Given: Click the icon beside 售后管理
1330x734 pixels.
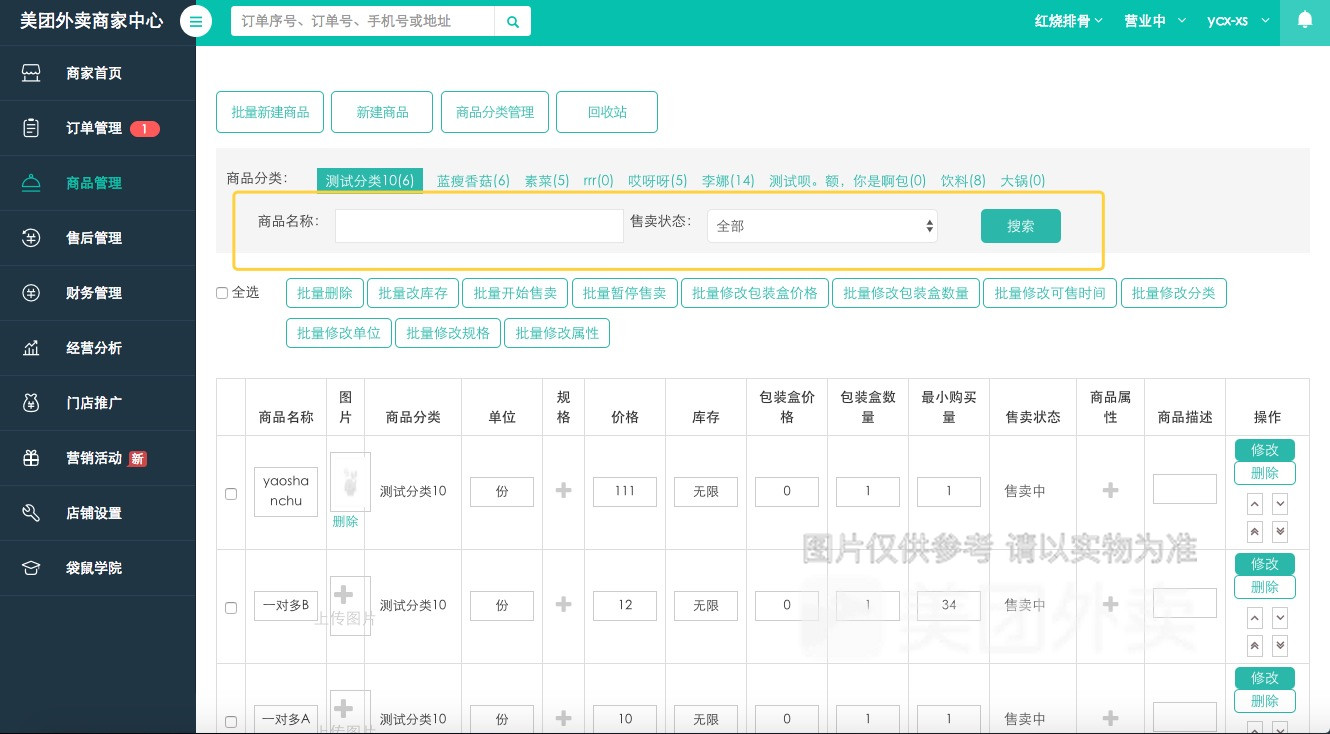Looking at the screenshot, I should [31, 238].
